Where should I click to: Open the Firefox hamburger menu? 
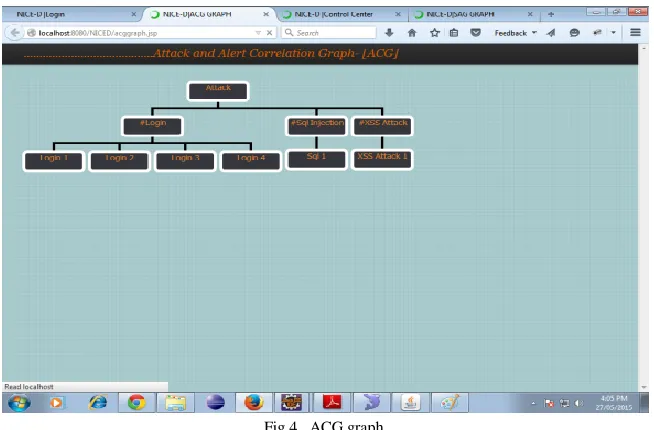click(635, 32)
